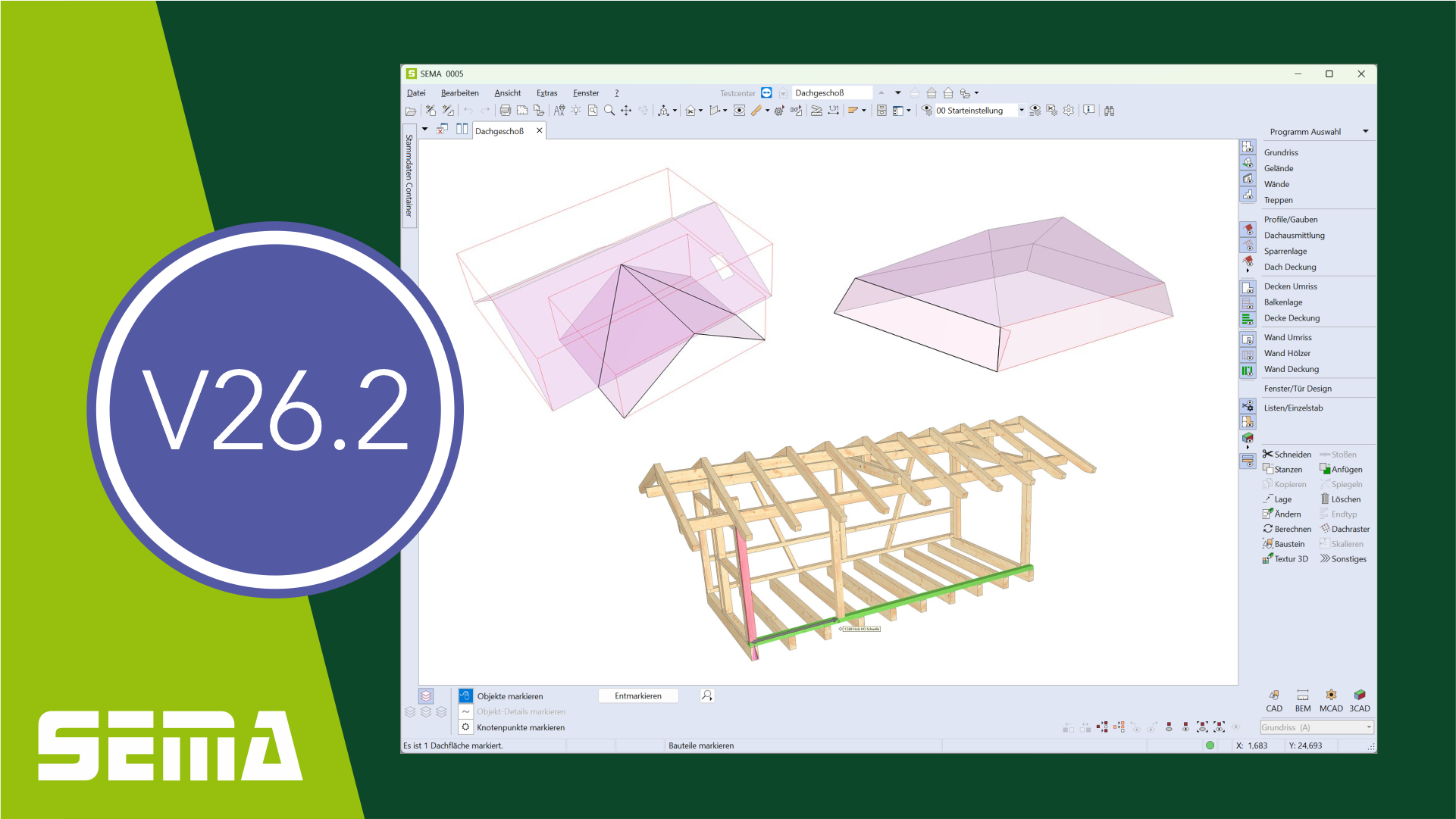This screenshot has height=819, width=1456.
Task: Click the search-person icon beside Entmarkieren
Action: (707, 696)
